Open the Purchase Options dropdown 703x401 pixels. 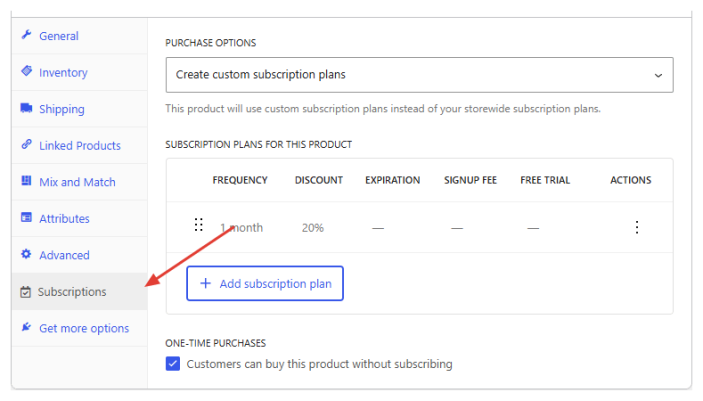click(x=419, y=75)
